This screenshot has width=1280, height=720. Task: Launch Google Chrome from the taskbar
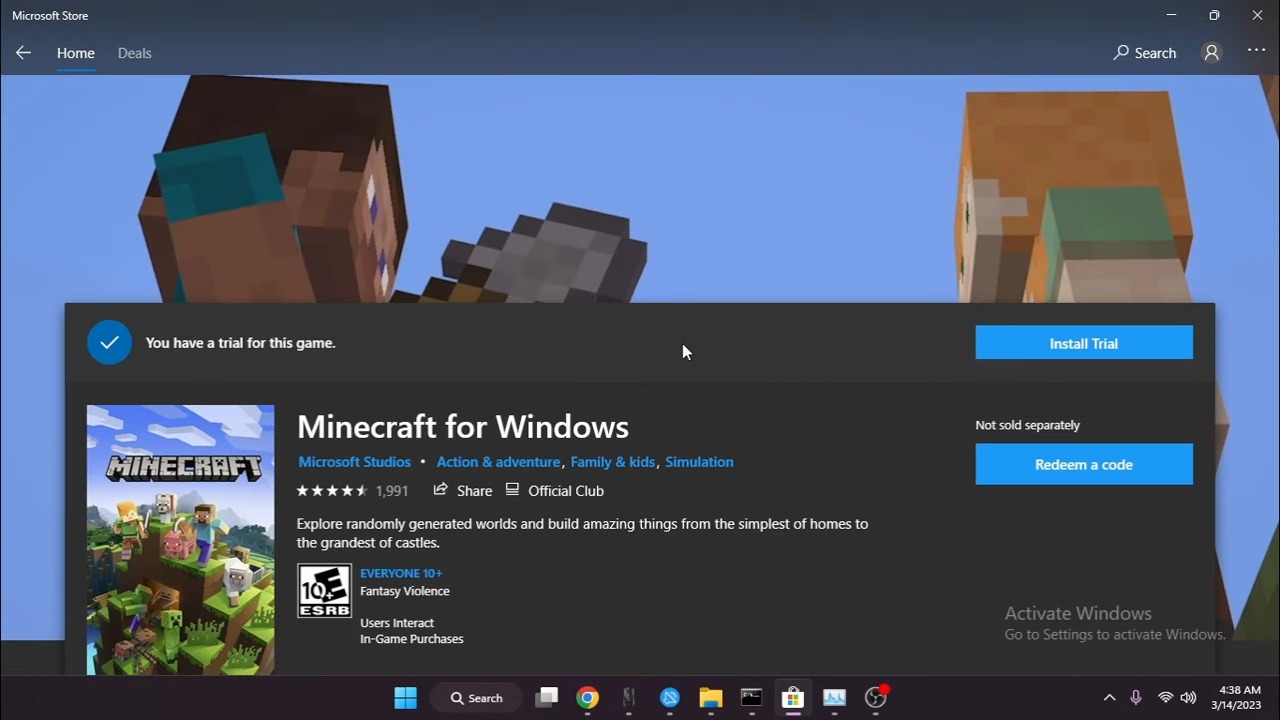click(588, 698)
